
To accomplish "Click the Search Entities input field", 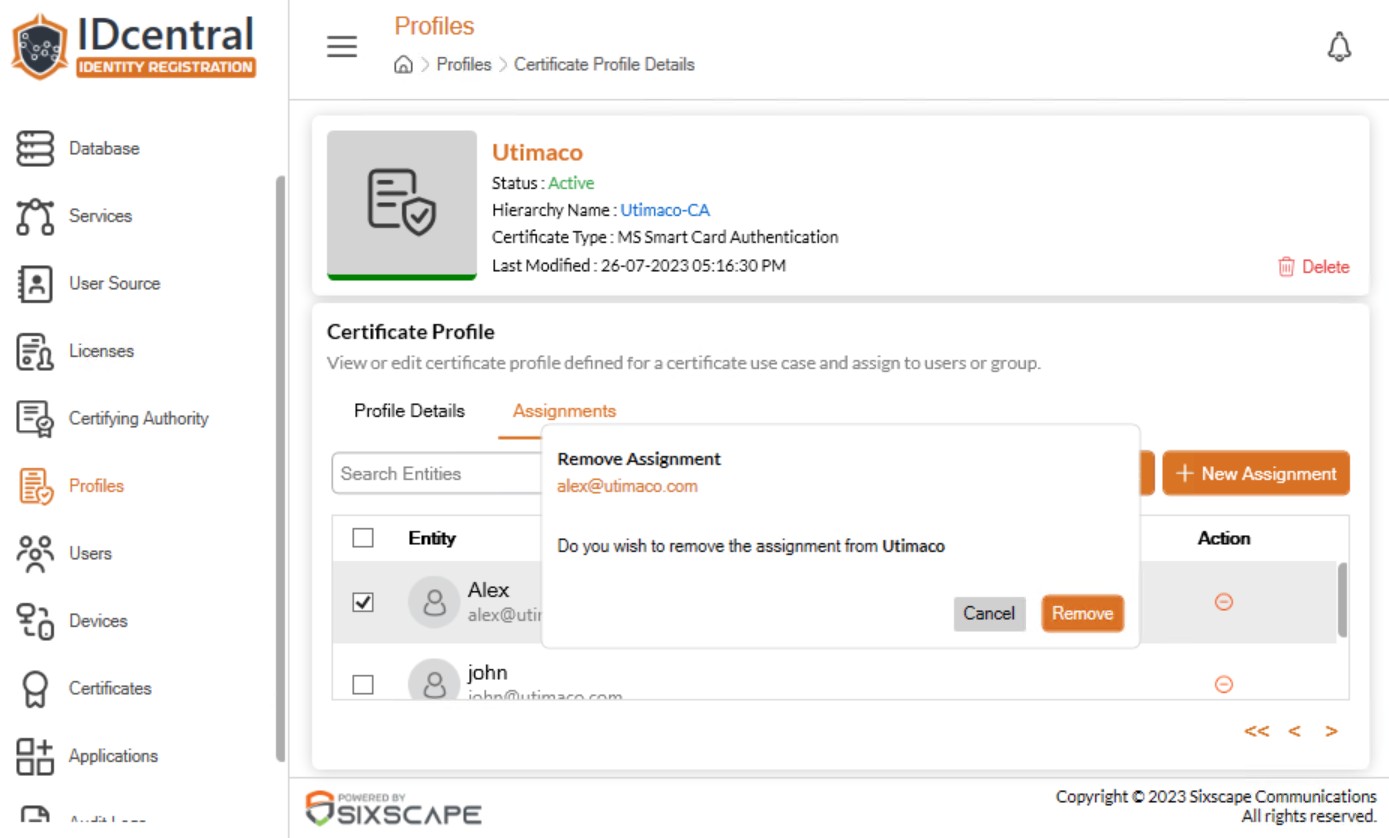I will 437,474.
